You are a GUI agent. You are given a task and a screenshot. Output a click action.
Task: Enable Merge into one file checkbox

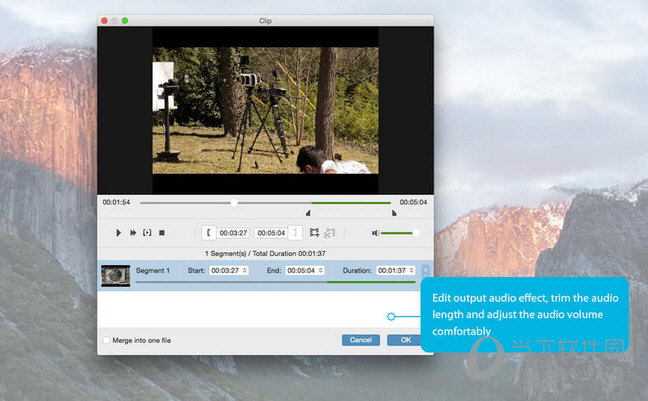coord(107,340)
